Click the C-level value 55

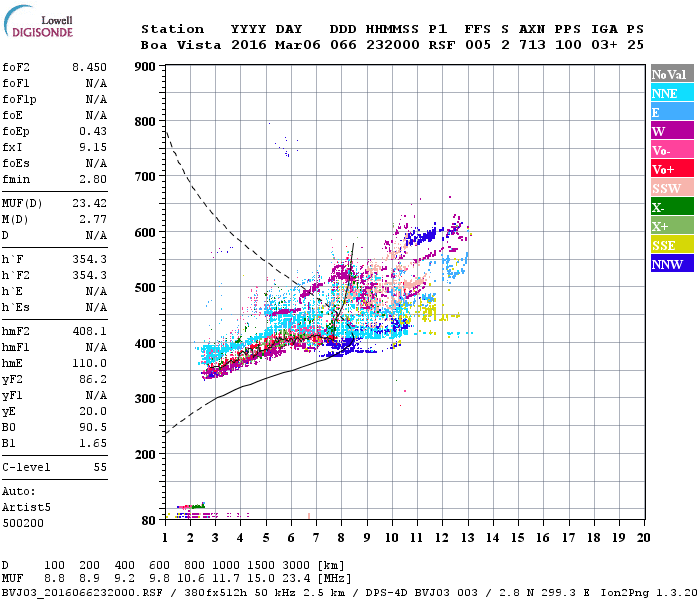coord(100,467)
